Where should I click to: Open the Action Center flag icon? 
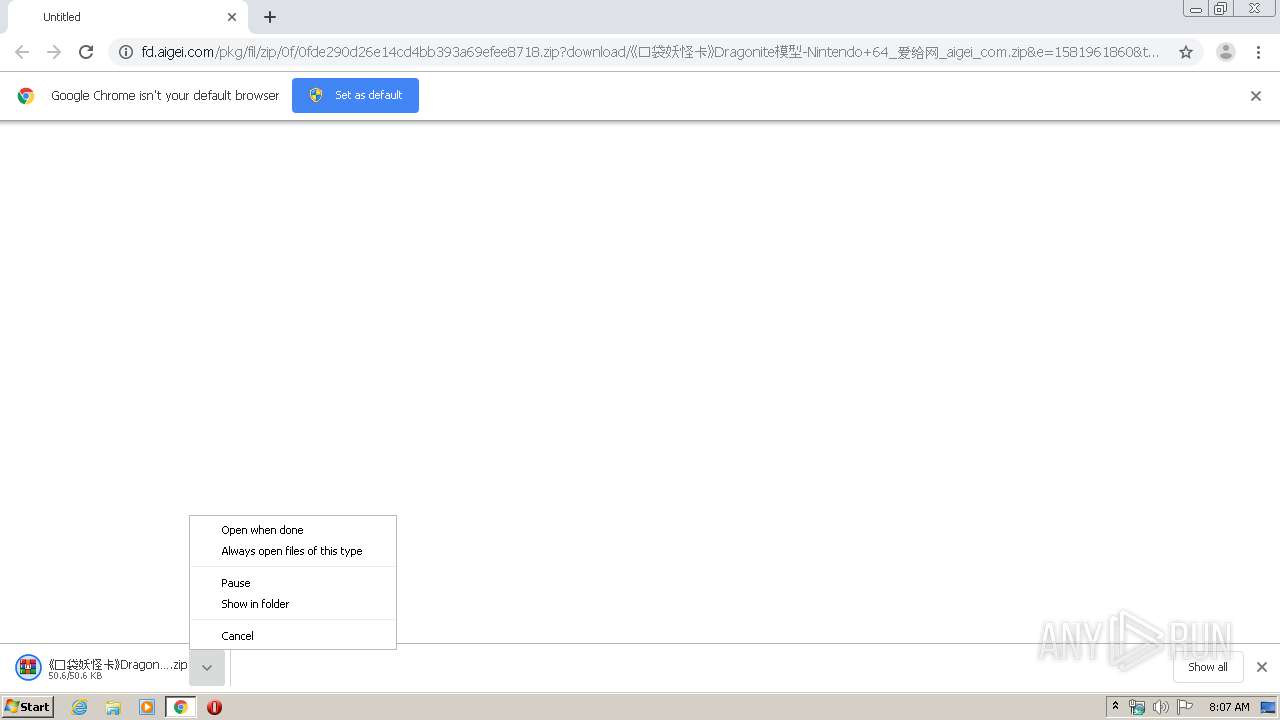coord(1185,707)
